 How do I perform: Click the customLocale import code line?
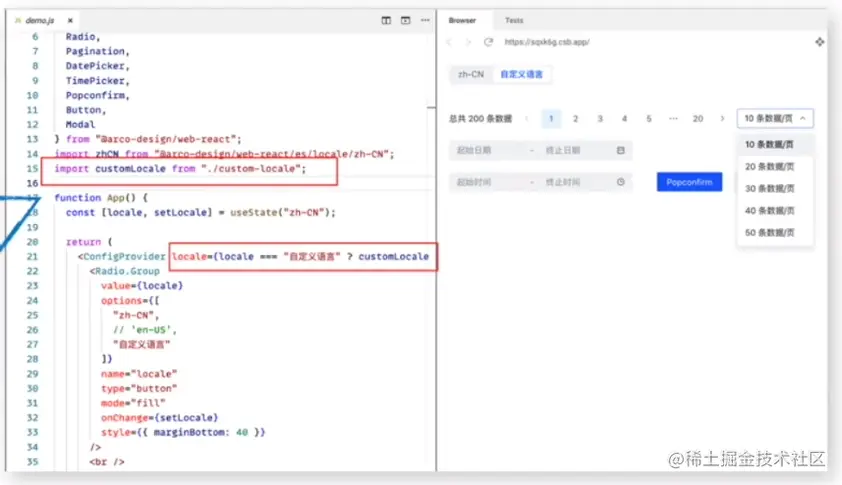[180, 169]
